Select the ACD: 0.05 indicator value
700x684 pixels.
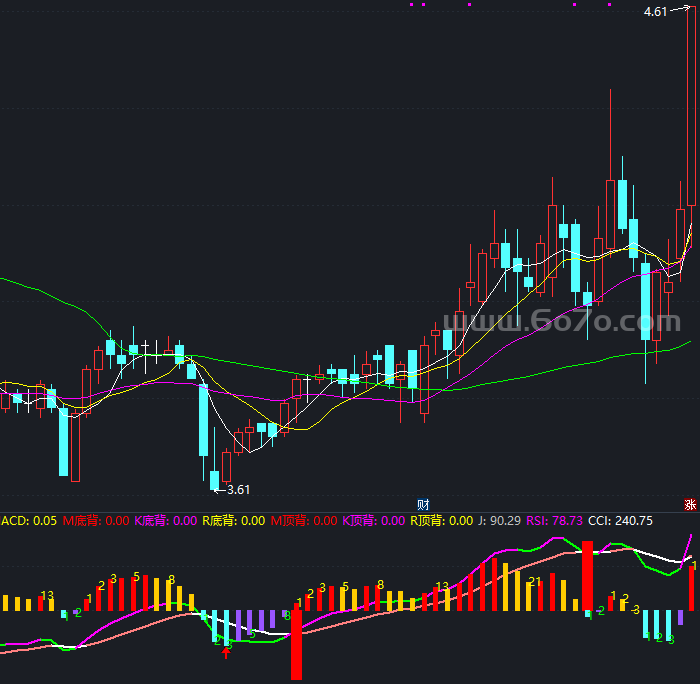pyautogui.click(x=29, y=520)
